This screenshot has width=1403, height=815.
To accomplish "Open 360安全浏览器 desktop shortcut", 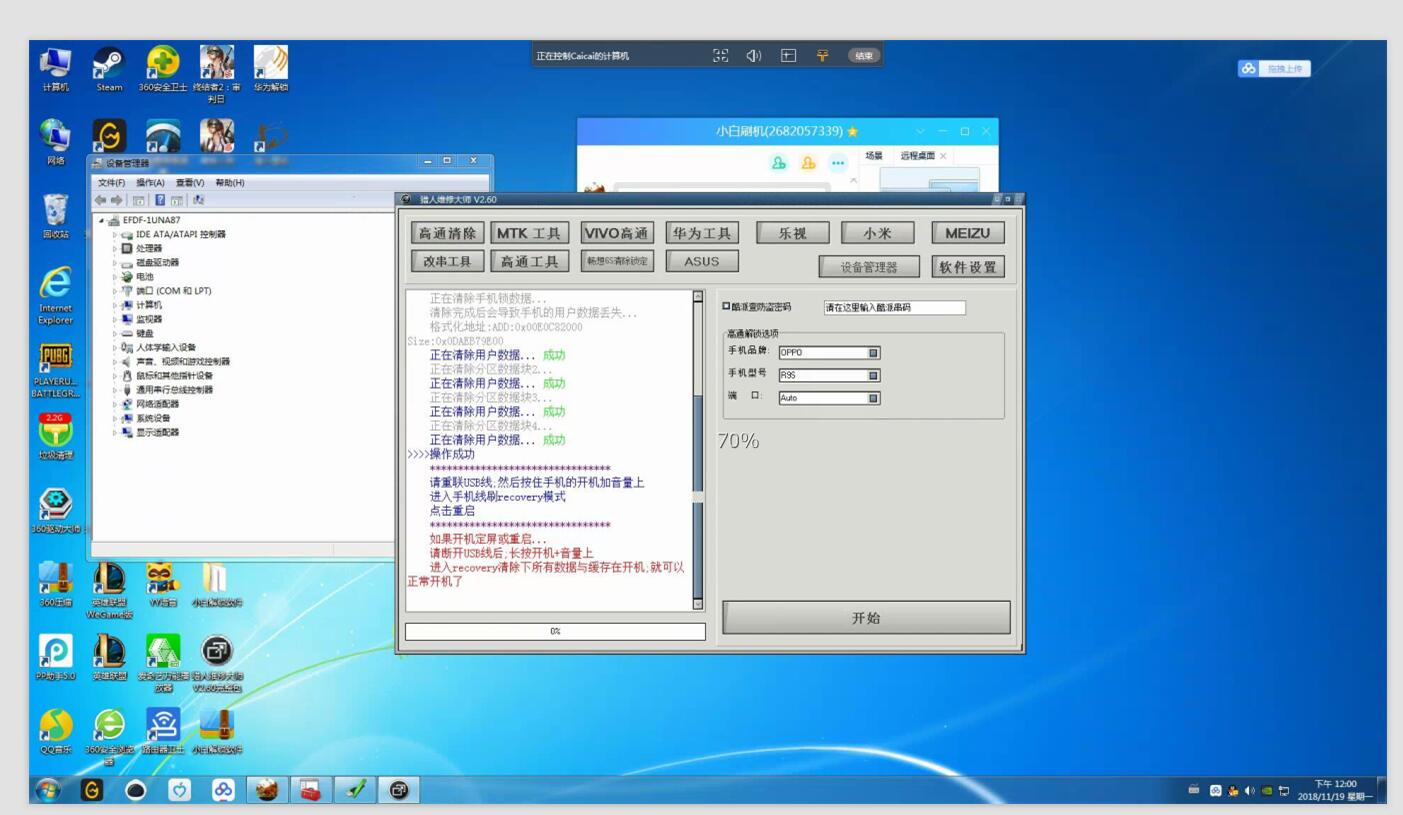I will pos(109,737).
